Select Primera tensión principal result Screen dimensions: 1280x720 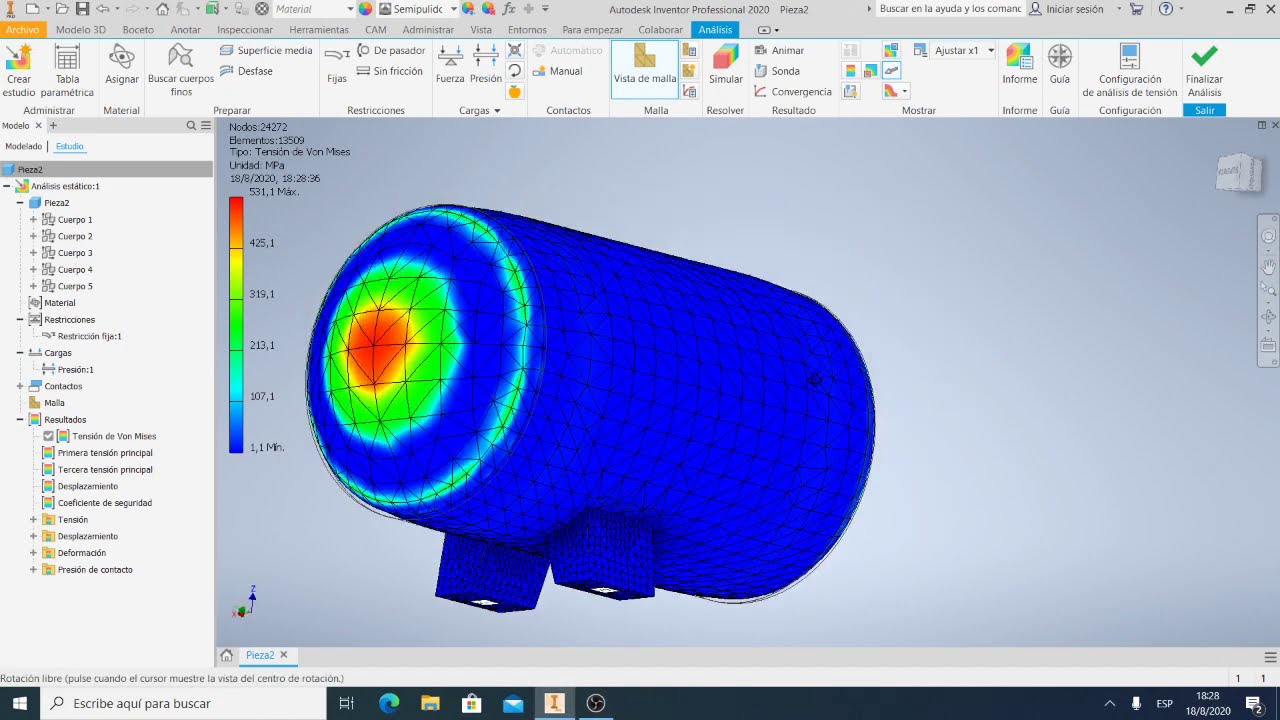pos(105,453)
